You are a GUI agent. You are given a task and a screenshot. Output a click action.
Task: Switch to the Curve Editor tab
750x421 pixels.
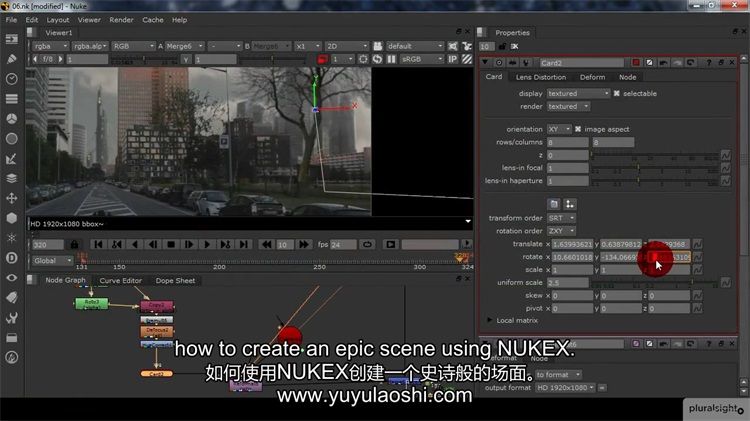(x=121, y=281)
